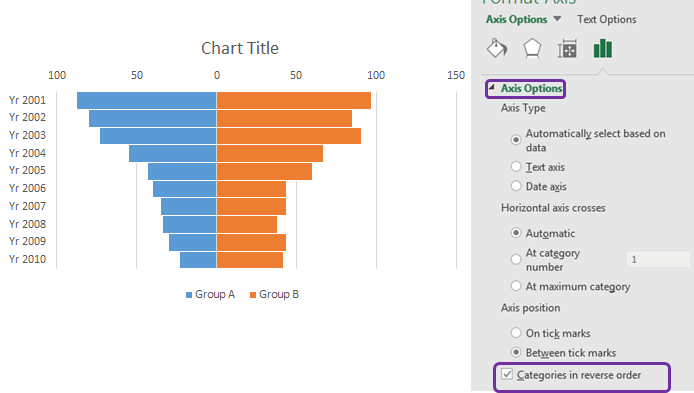
Task: Click the Yr 2008 axis label
Action: tap(27, 224)
